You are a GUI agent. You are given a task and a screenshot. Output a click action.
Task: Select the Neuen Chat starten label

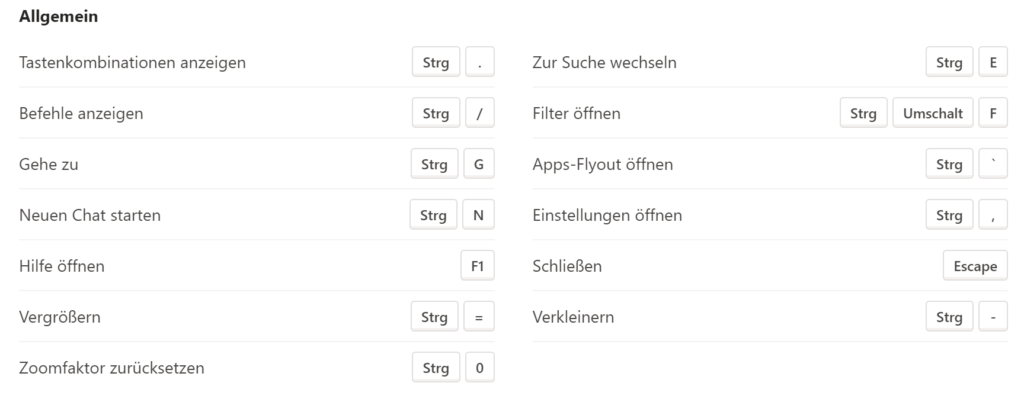[x=89, y=215]
